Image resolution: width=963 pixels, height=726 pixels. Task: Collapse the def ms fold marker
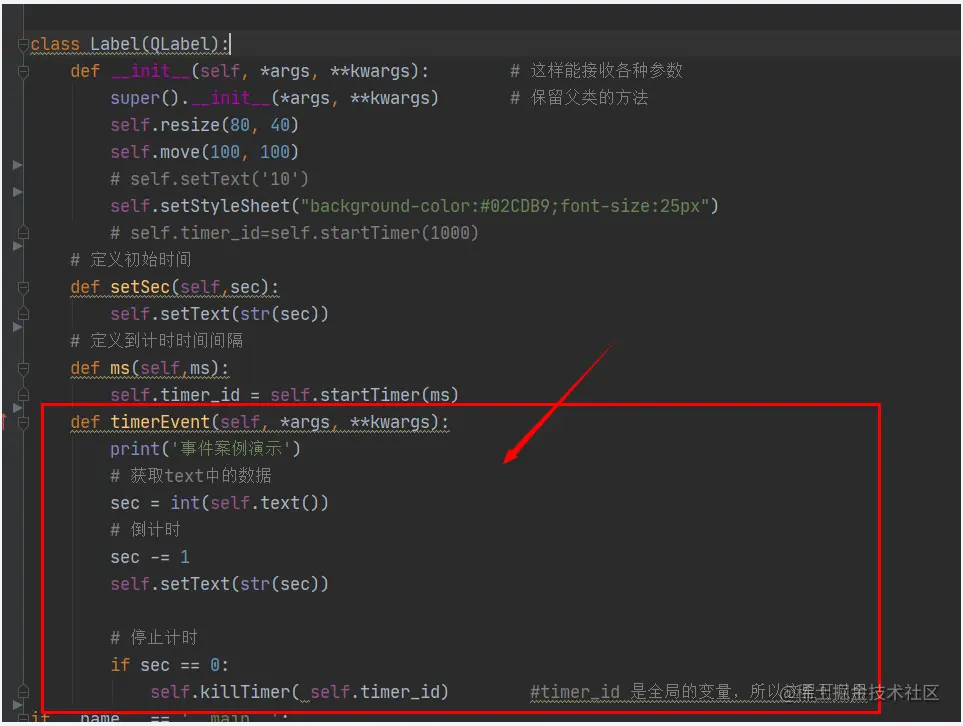pyautogui.click(x=23, y=368)
